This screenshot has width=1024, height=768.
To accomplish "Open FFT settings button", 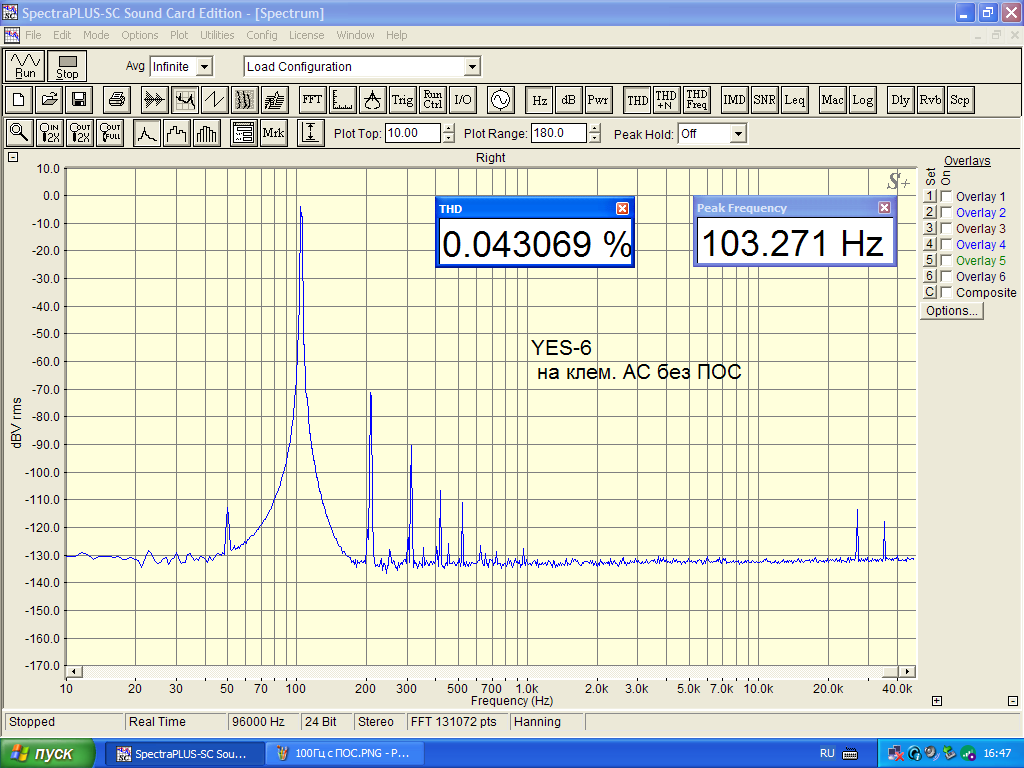I will tap(312, 99).
